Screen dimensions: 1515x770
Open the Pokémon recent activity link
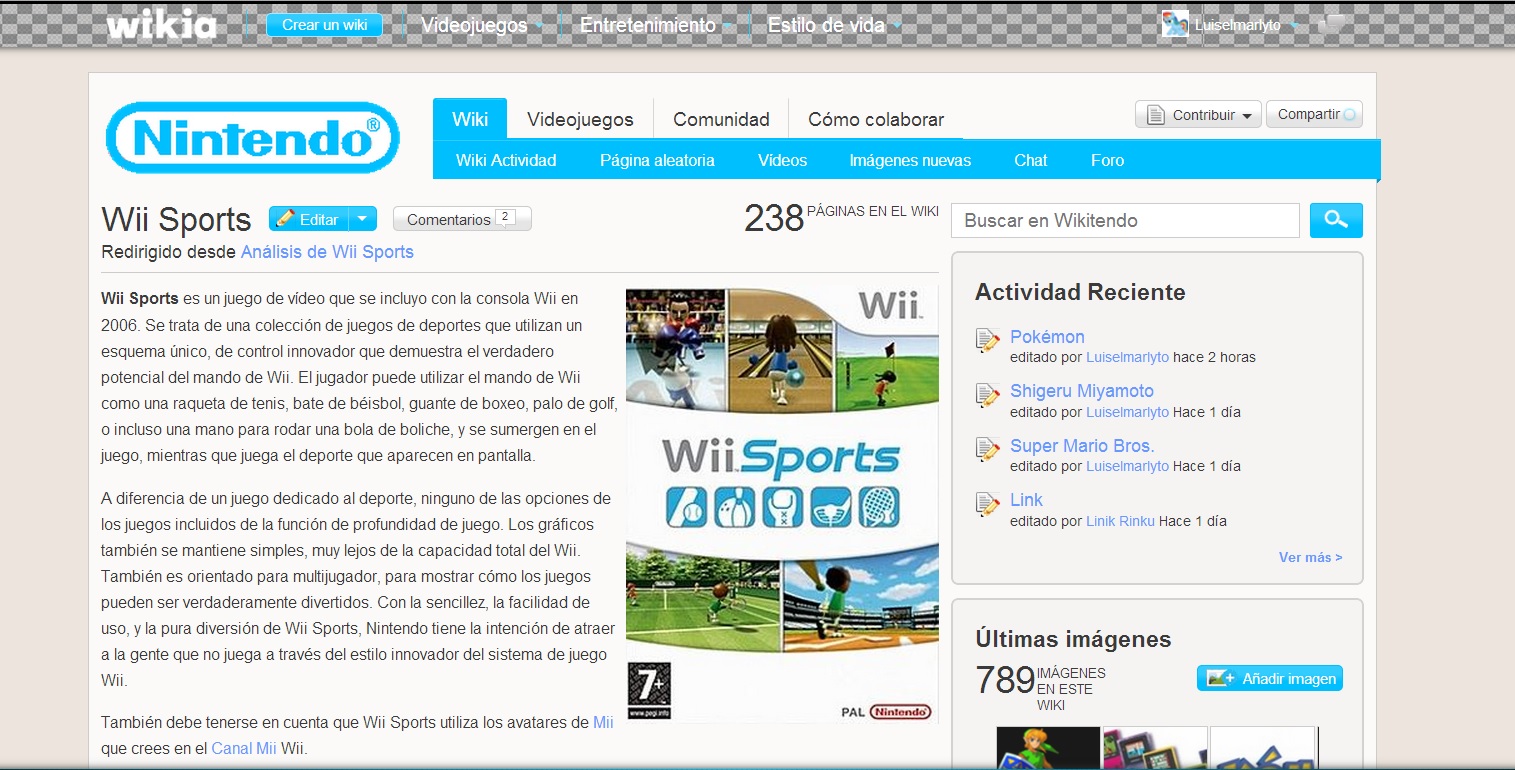[1047, 337]
